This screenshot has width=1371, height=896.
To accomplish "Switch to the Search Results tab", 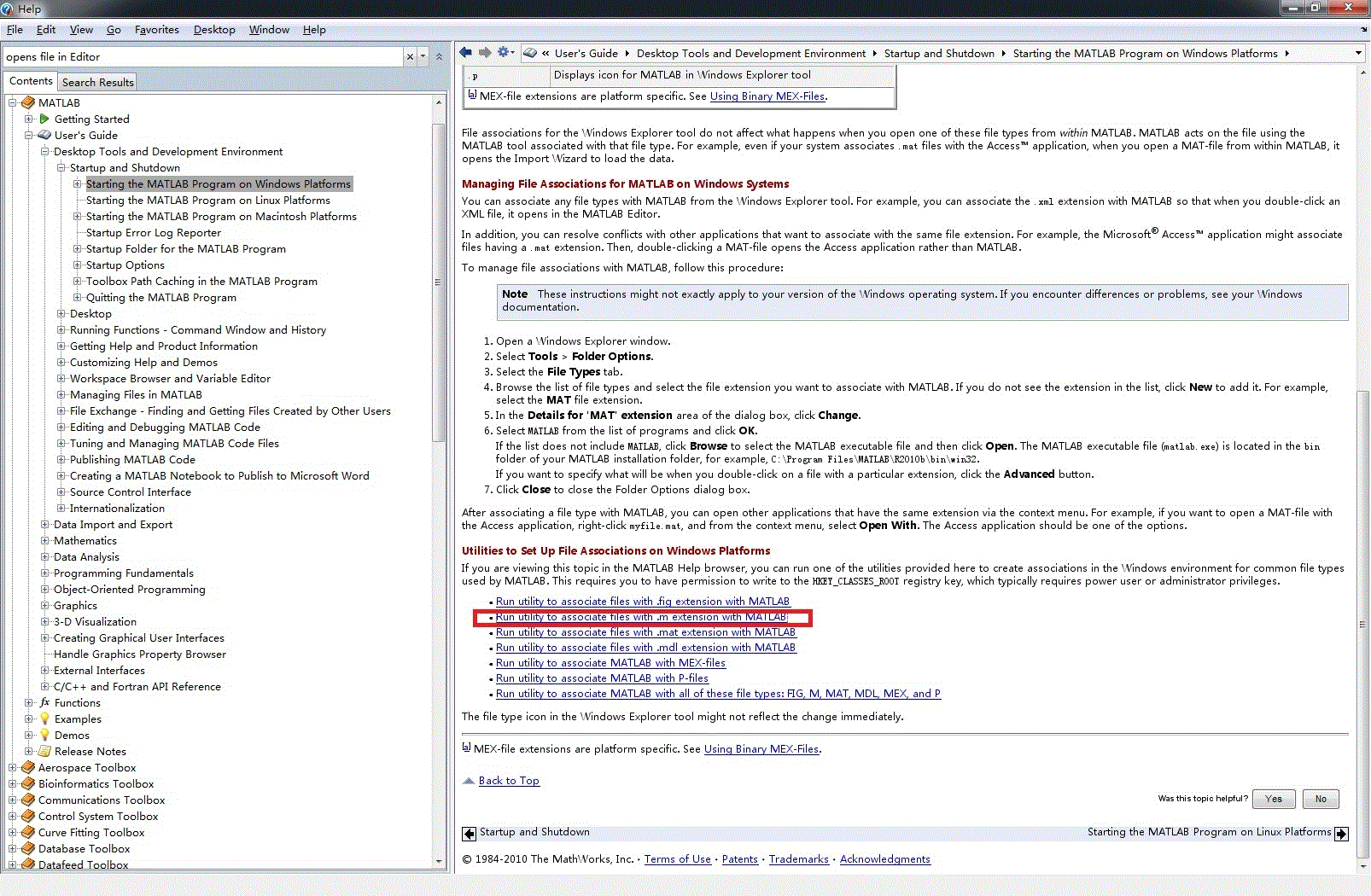I will (x=97, y=82).
